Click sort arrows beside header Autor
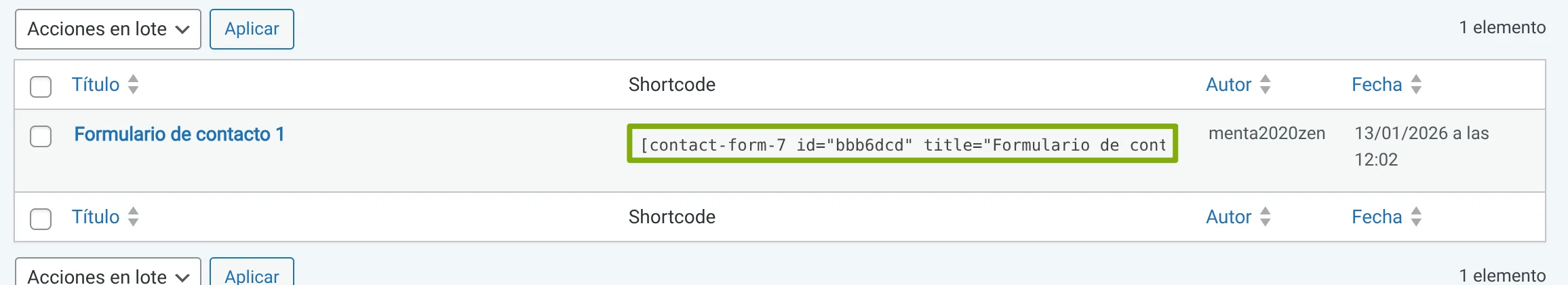 [x=1266, y=84]
